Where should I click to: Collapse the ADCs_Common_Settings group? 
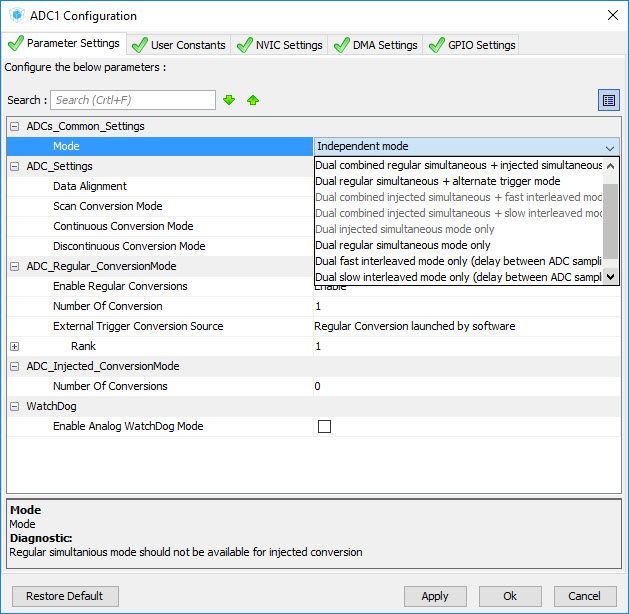click(14, 126)
